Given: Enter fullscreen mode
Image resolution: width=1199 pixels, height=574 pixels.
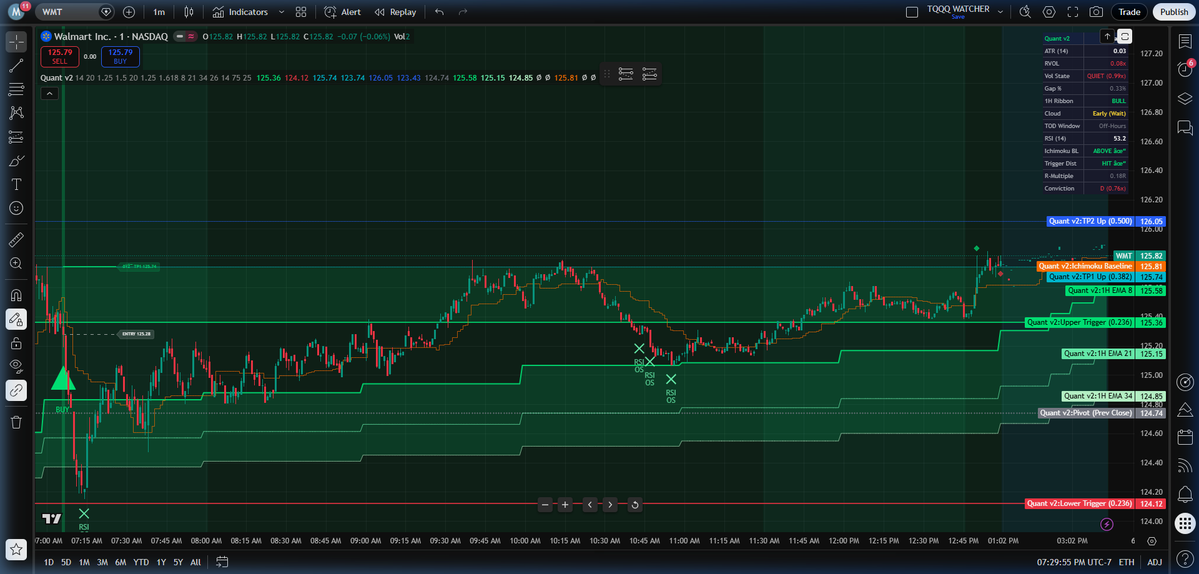Looking at the screenshot, I should pos(1073,12).
